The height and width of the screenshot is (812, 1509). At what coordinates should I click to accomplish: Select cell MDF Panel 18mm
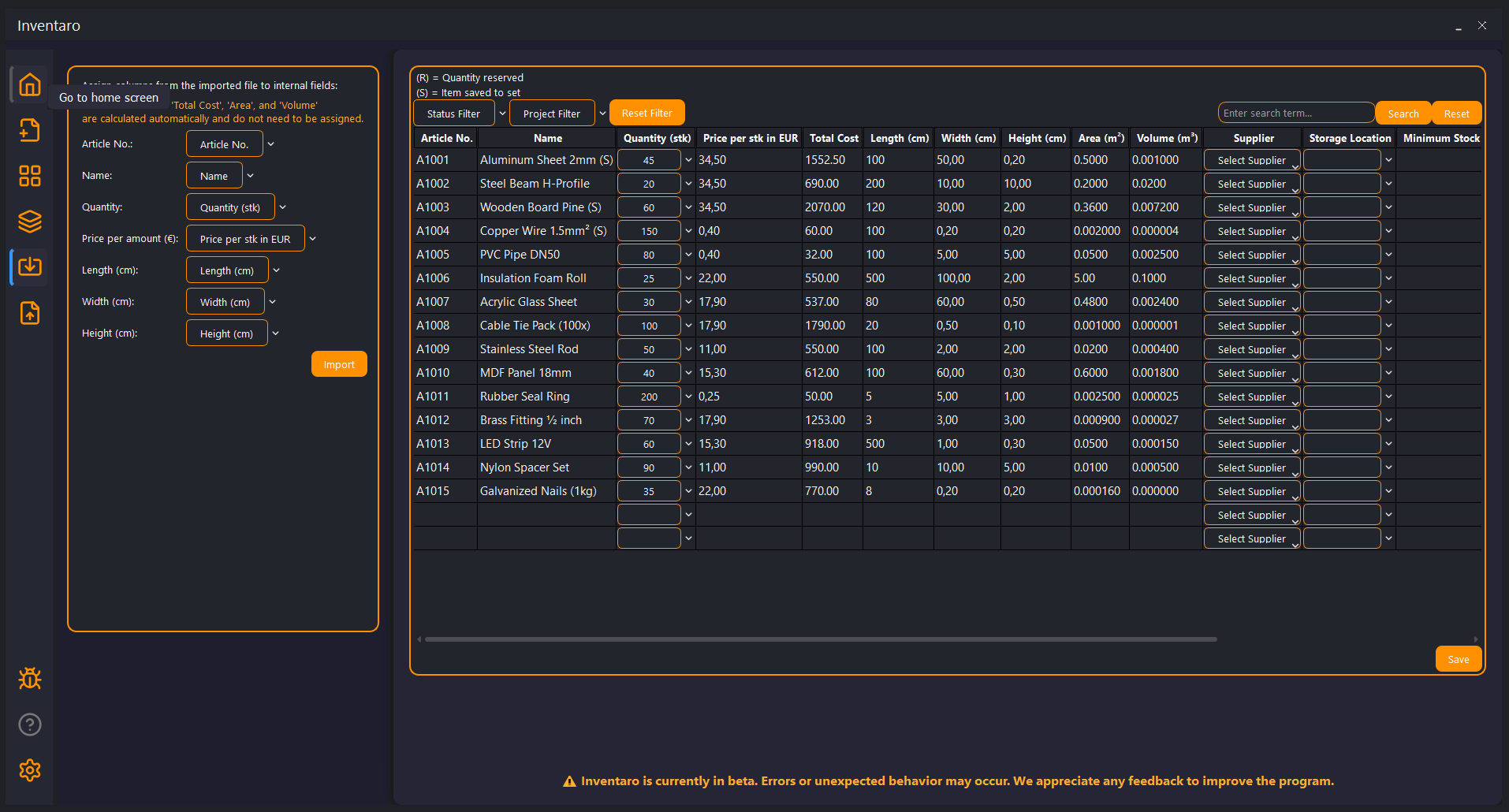click(x=547, y=373)
